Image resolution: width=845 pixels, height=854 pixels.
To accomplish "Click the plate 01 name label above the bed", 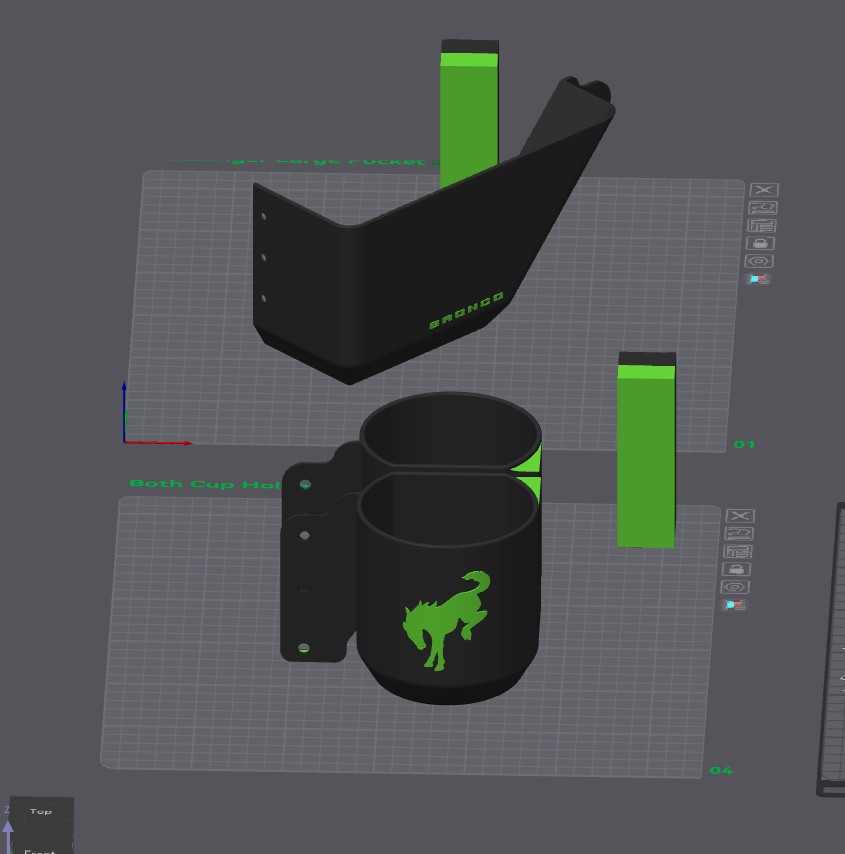I will pyautogui.click(x=305, y=161).
